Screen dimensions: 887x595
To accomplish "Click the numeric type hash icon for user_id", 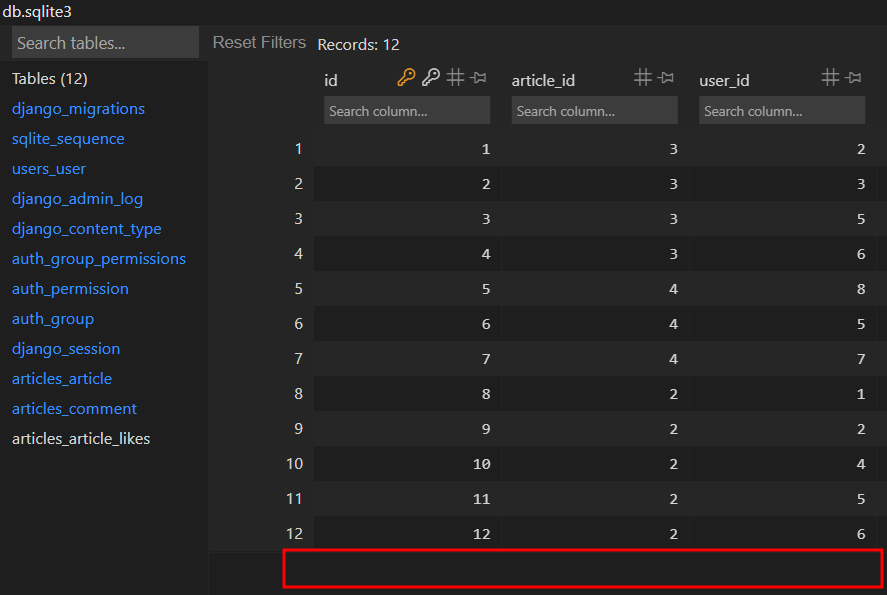I will pyautogui.click(x=830, y=77).
